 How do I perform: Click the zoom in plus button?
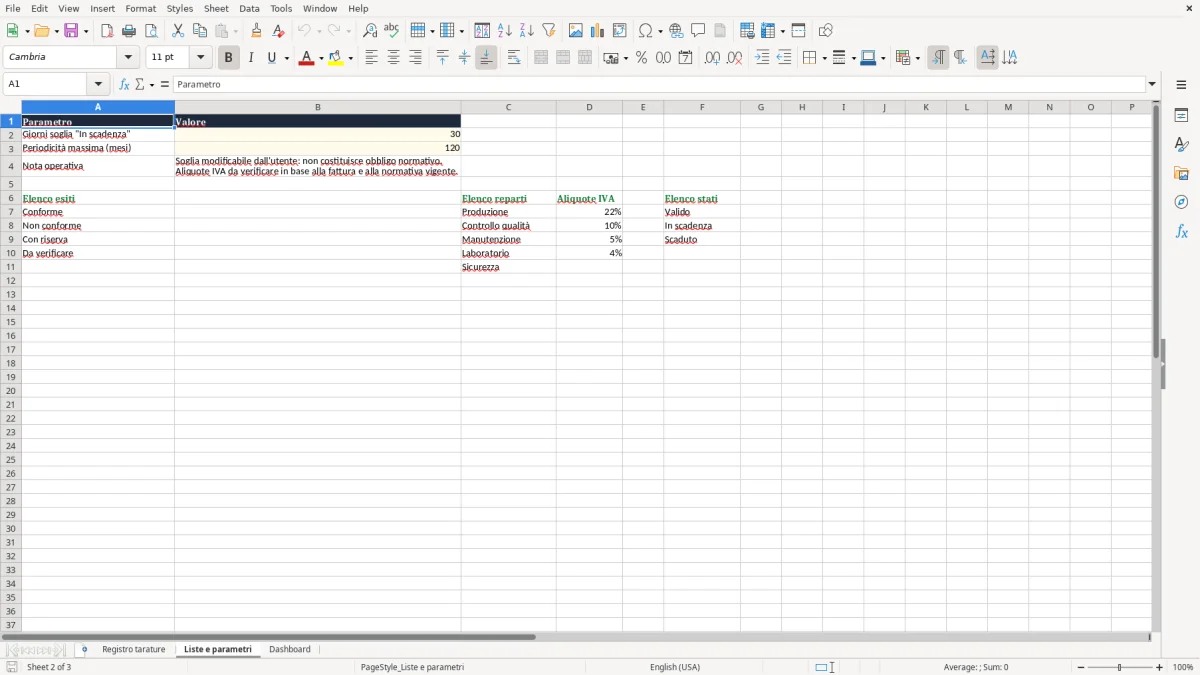pos(1160,667)
